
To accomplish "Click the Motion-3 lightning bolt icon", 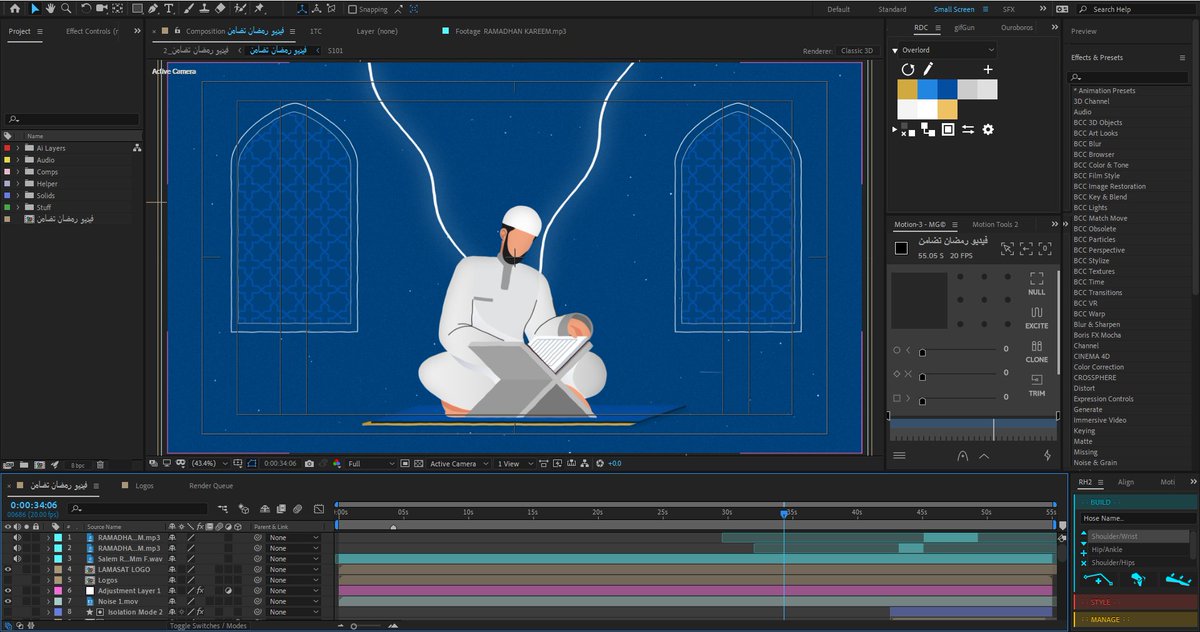I will click(1047, 456).
